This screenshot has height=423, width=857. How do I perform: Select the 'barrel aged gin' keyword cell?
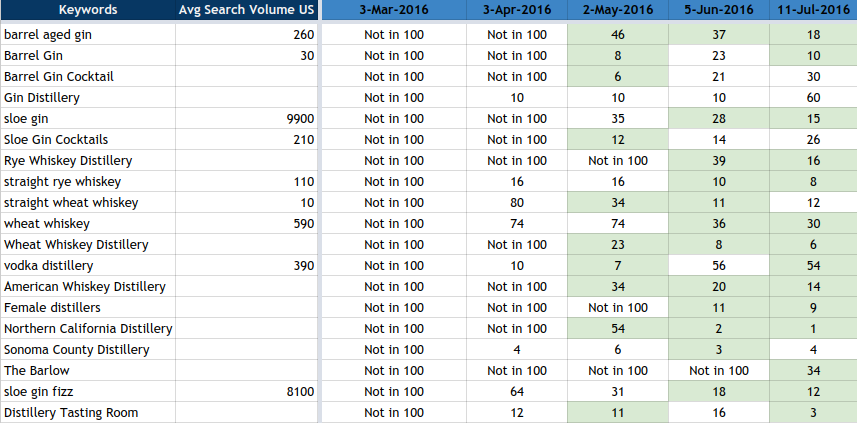point(88,34)
